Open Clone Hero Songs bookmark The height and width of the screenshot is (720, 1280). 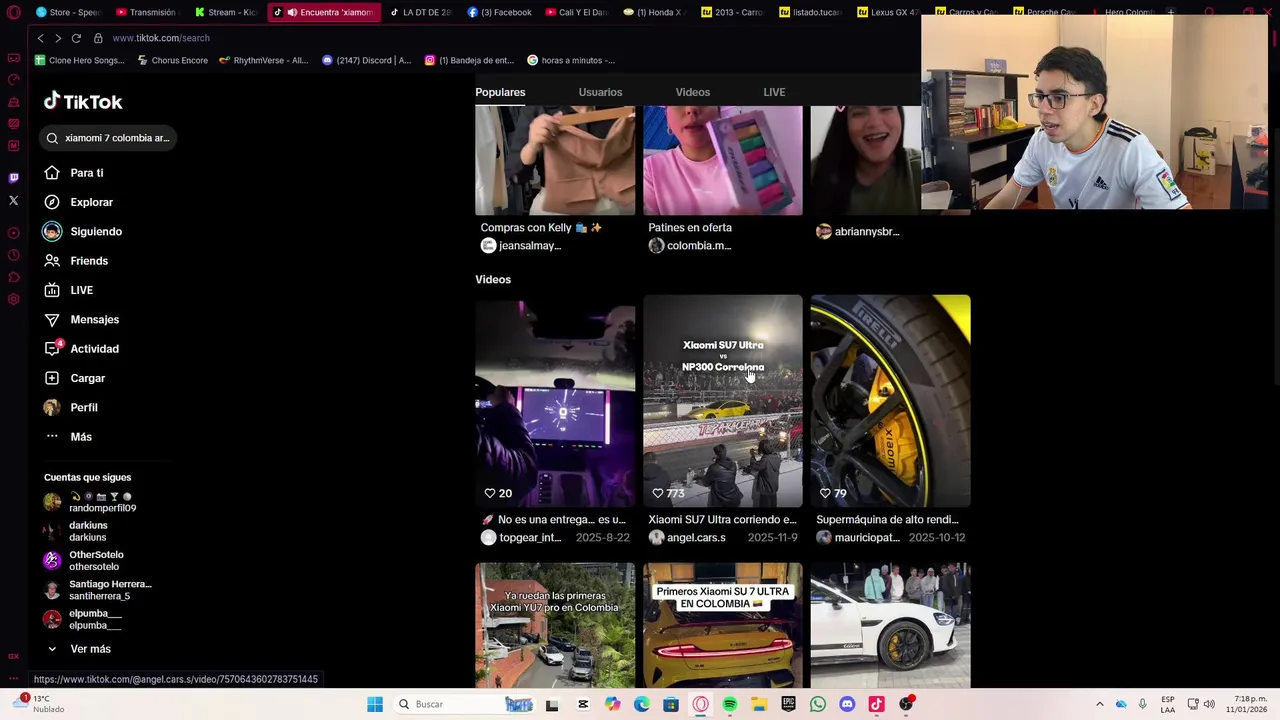pos(80,60)
